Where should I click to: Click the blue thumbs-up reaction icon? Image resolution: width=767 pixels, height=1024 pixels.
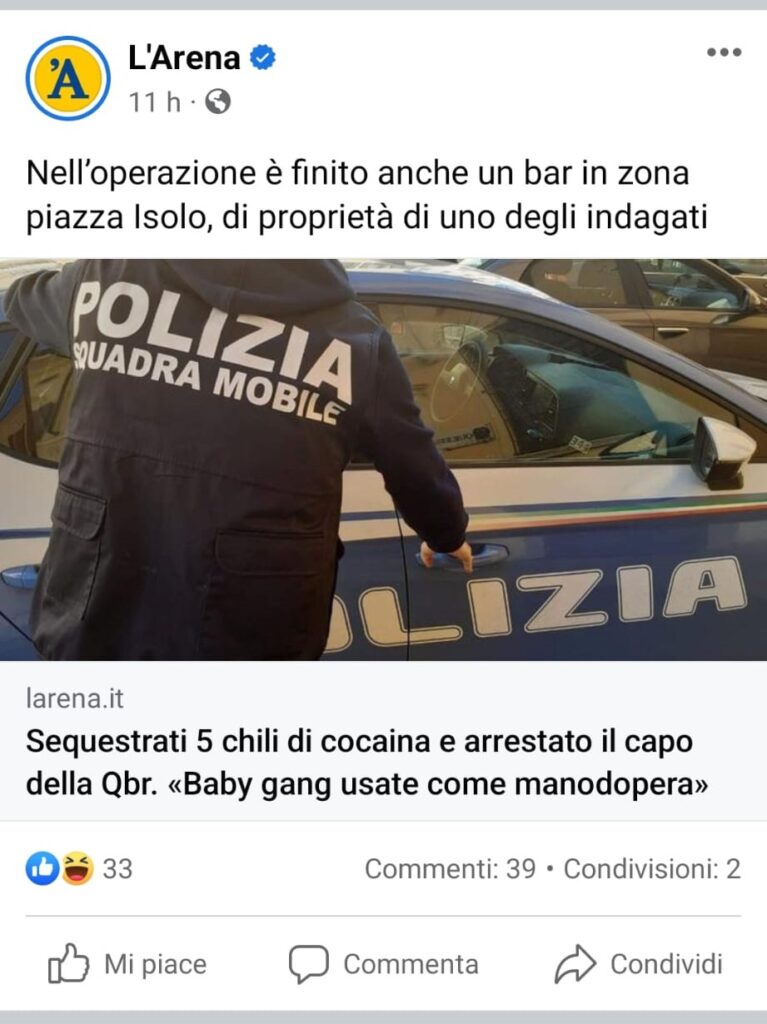[42, 869]
